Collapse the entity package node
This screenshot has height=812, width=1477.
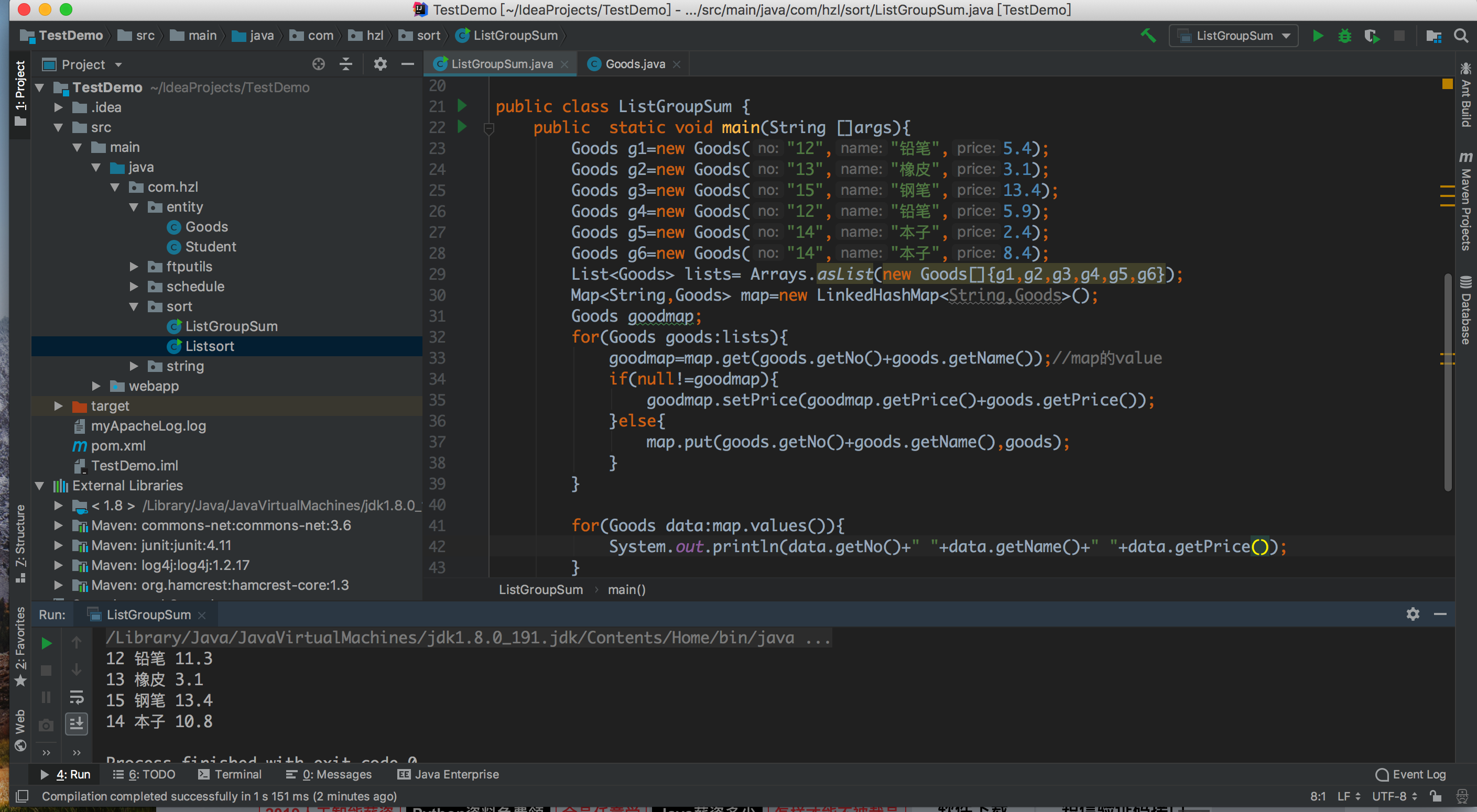(134, 207)
